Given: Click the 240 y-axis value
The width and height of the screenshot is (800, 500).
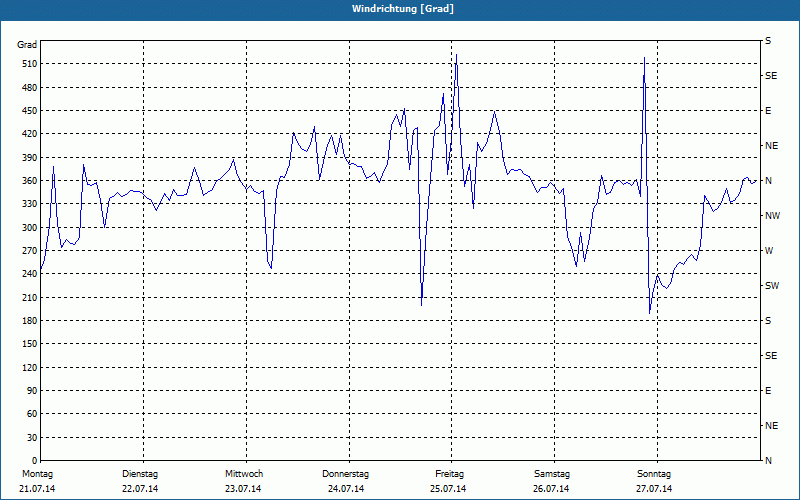Looking at the screenshot, I should coord(30,273).
